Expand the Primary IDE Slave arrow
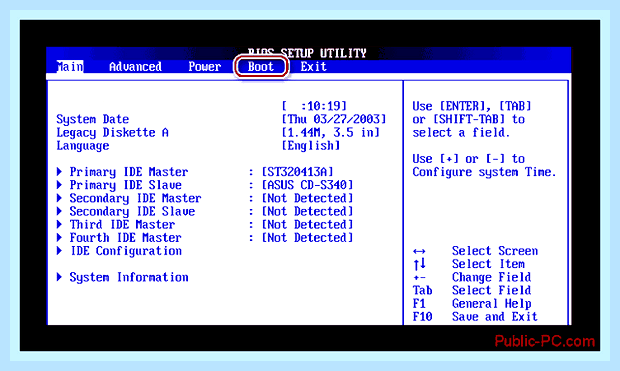Viewport: 620px width, 371px height. click(x=59, y=185)
